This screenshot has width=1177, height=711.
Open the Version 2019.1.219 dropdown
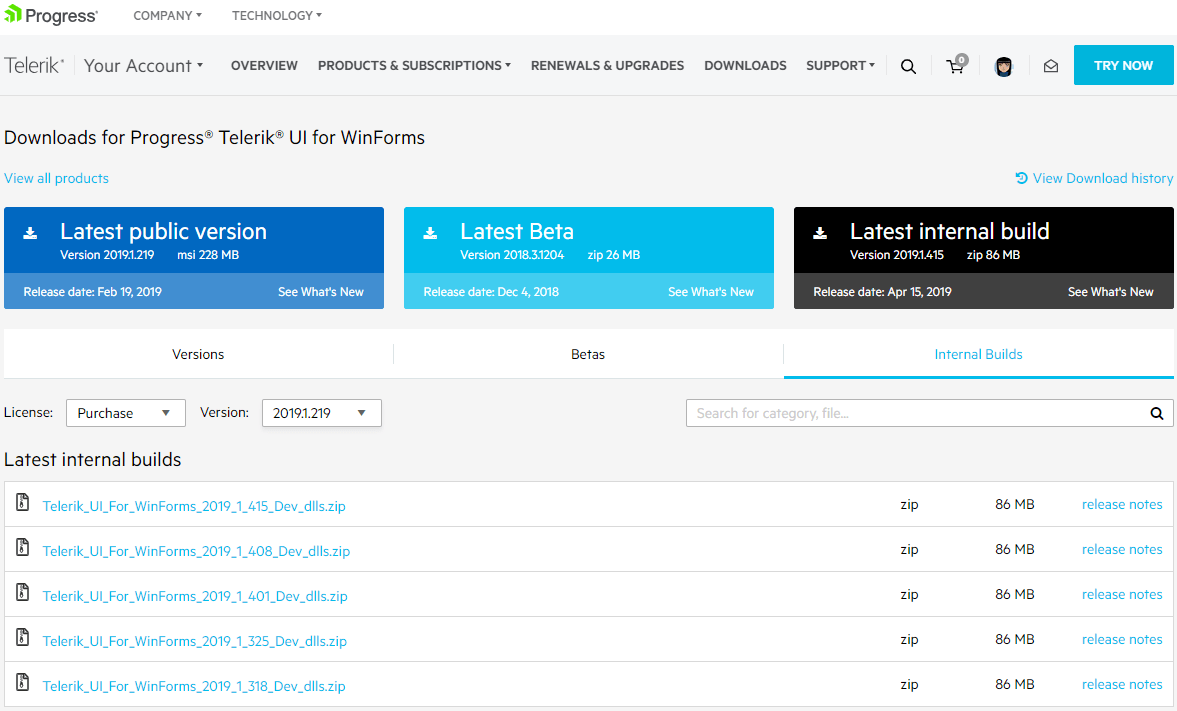321,413
